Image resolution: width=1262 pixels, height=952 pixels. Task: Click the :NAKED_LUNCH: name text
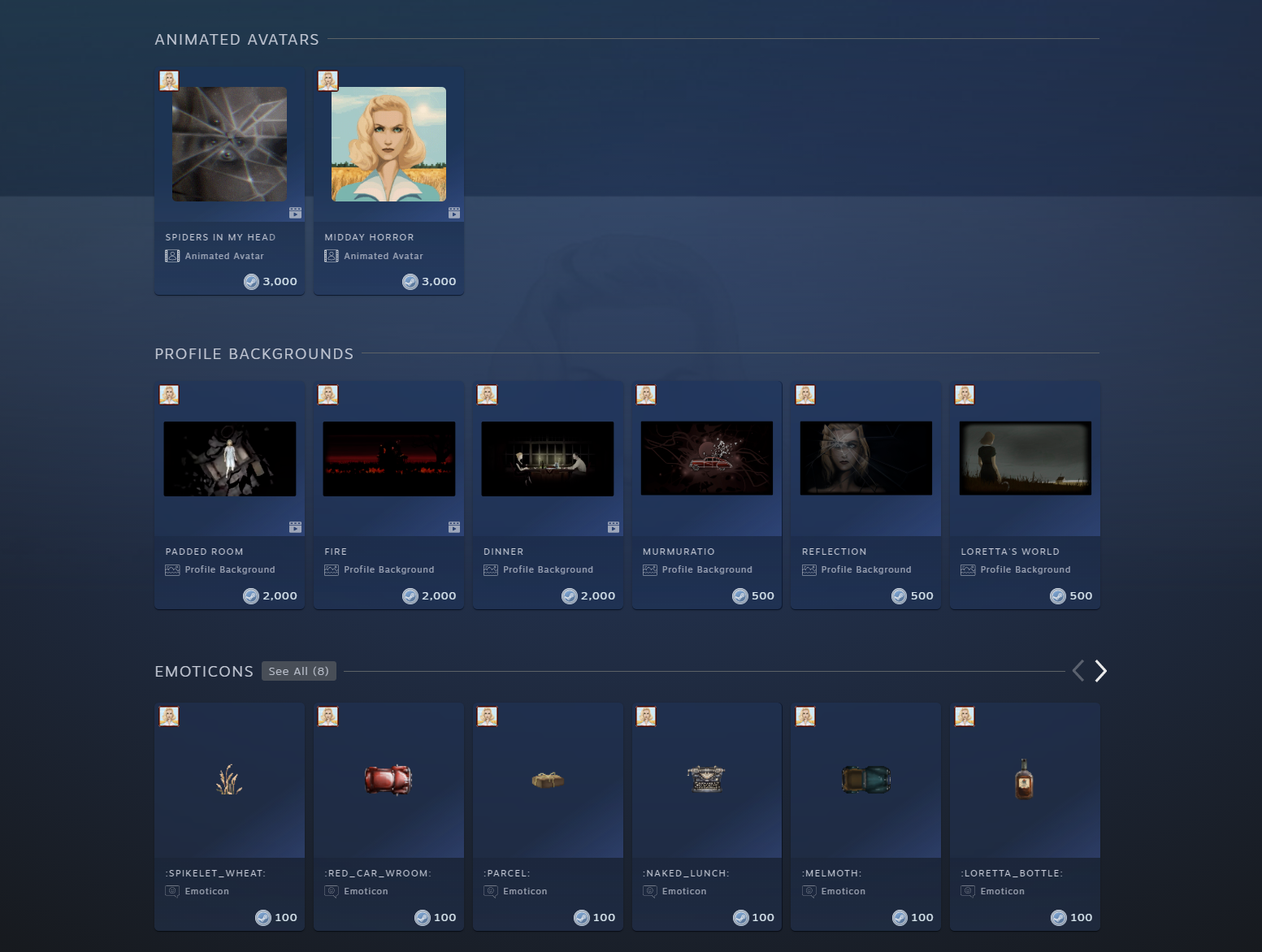[x=686, y=873]
